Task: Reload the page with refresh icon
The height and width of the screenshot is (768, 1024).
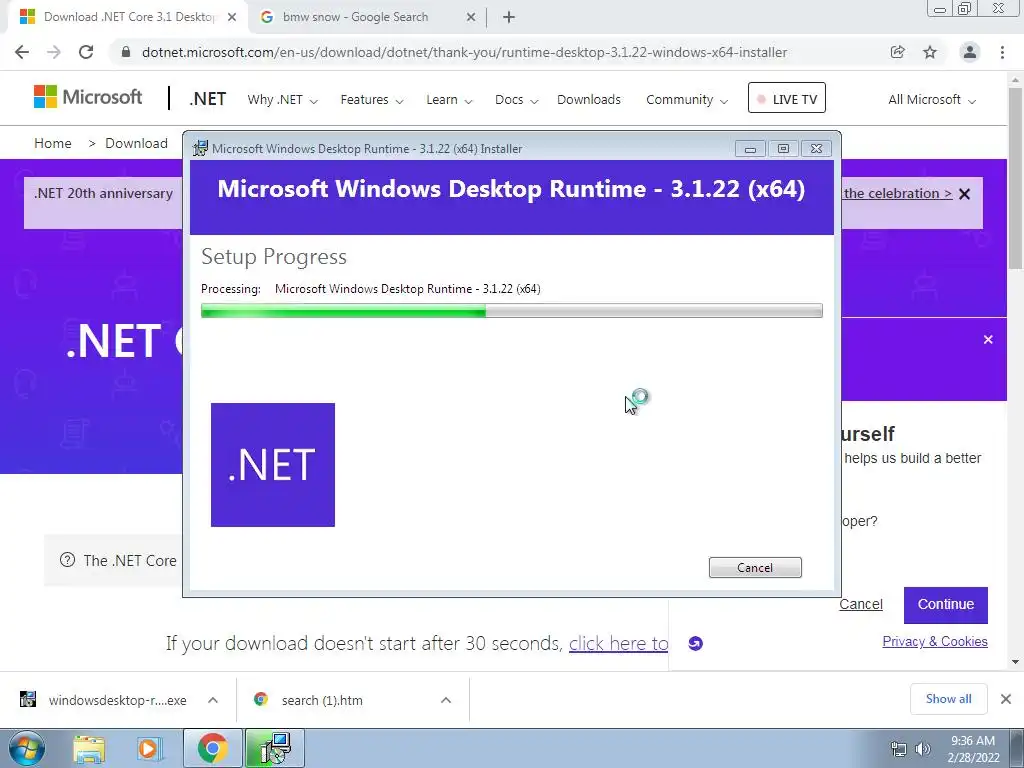Action: pos(86,52)
